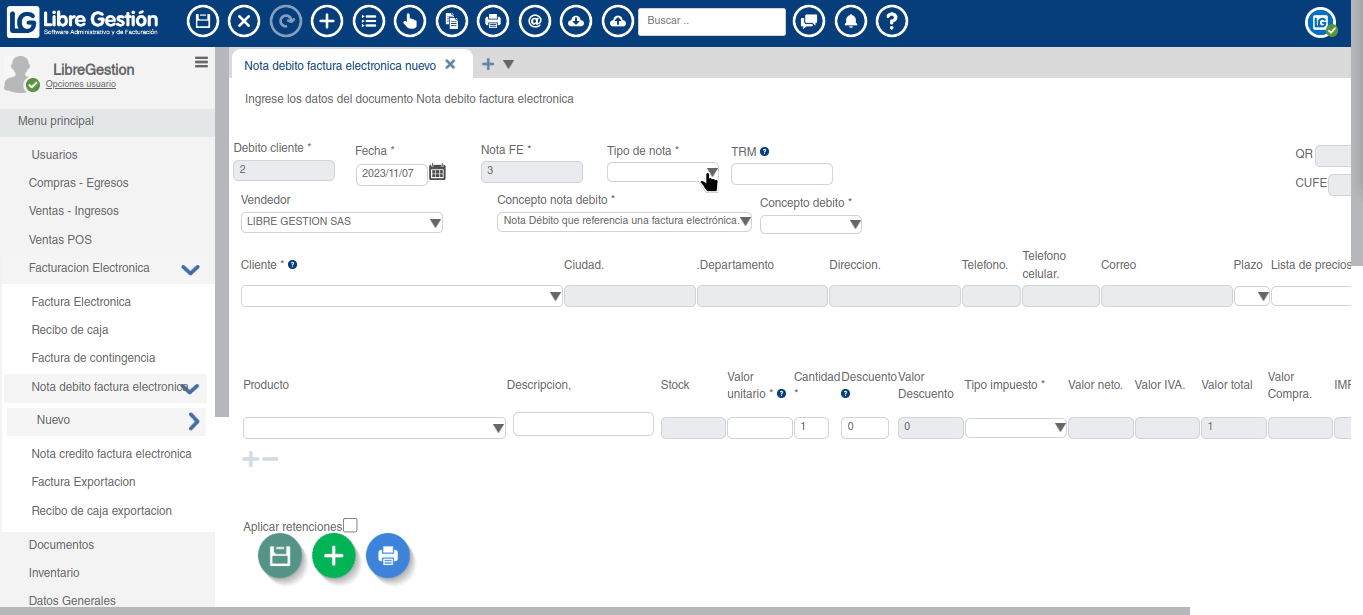The width and height of the screenshot is (1363, 615).
Task: Toggle the sidebar hamburger menu
Action: point(201,62)
